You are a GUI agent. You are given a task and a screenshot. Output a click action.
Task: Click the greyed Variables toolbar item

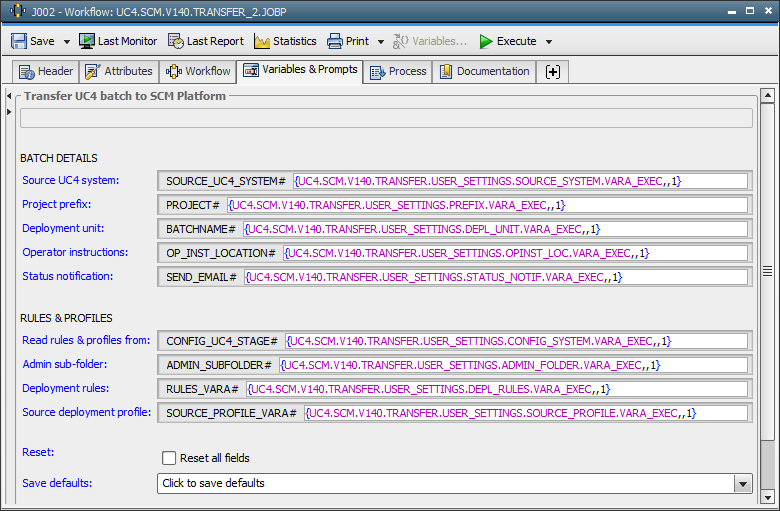(x=430, y=41)
